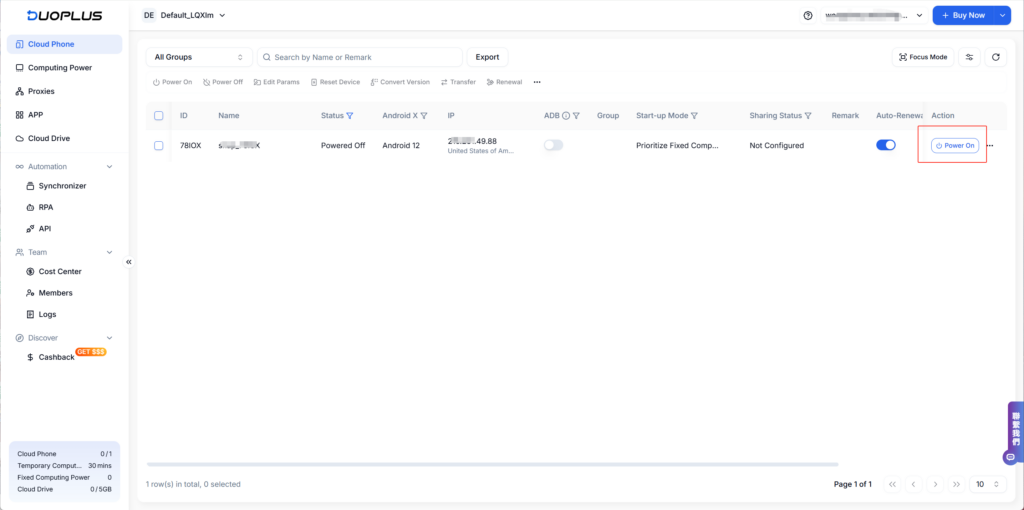Click the Power On toolbar action
This screenshot has width=1024, height=510.
coord(172,82)
